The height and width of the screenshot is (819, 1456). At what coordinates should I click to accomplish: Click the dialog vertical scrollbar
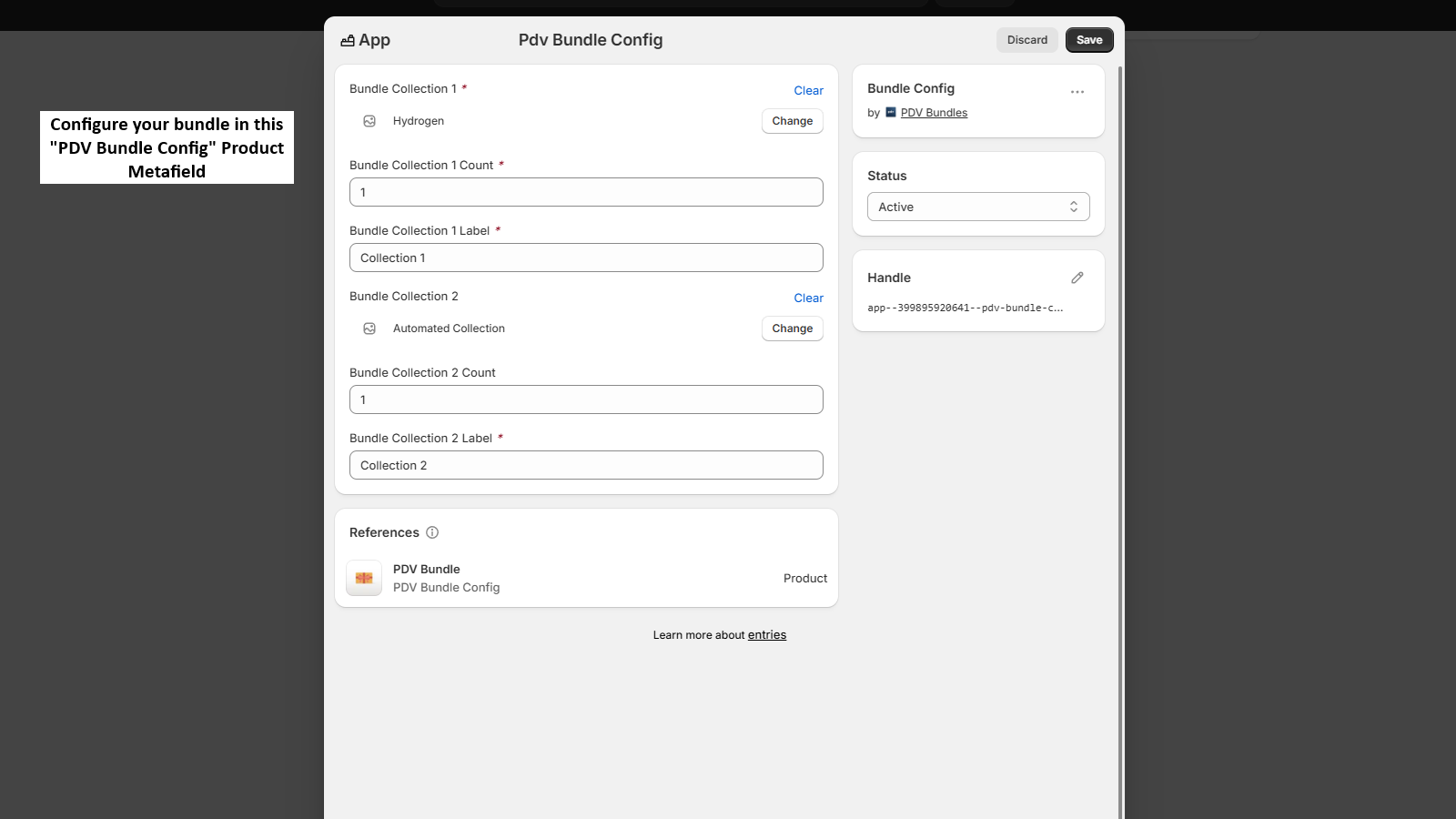pos(1120,437)
